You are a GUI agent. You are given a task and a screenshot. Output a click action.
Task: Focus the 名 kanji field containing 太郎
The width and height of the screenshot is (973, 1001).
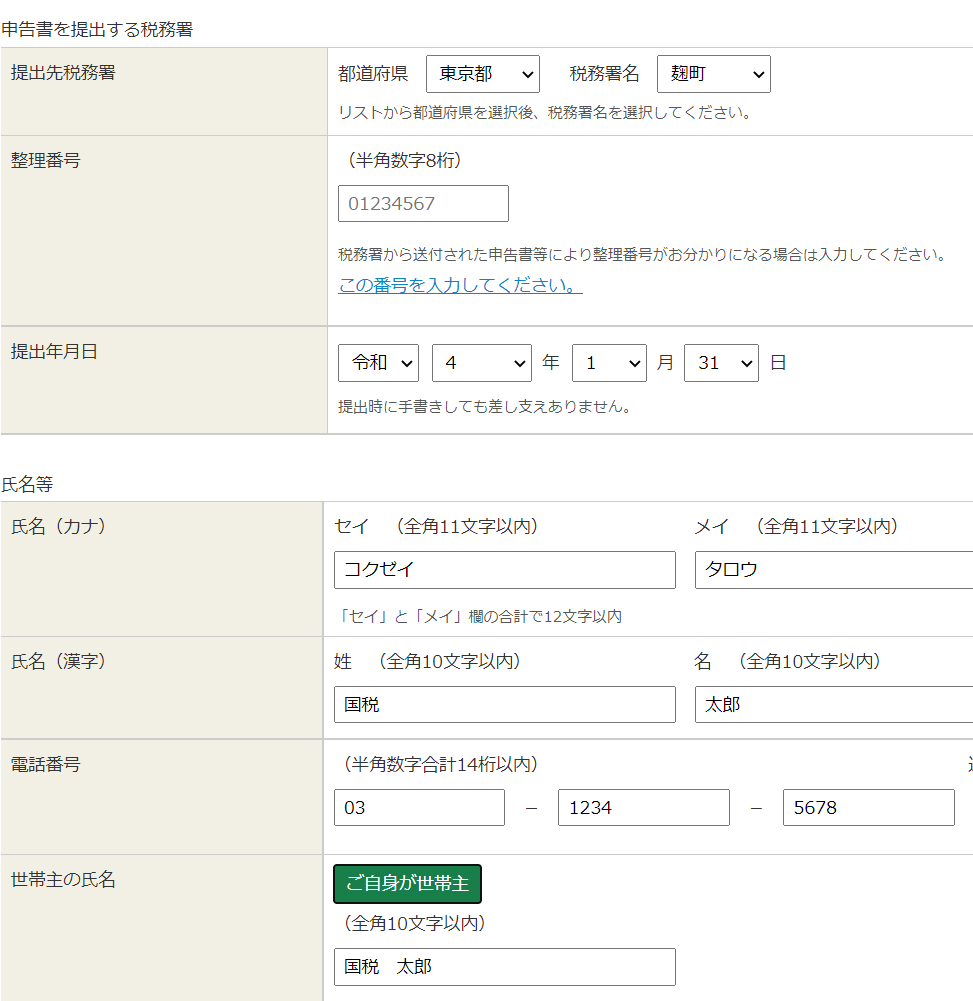point(833,705)
